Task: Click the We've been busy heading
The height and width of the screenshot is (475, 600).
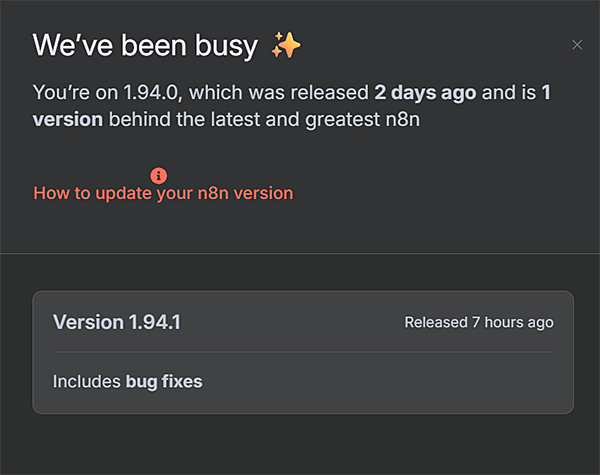Action: click(x=145, y=46)
